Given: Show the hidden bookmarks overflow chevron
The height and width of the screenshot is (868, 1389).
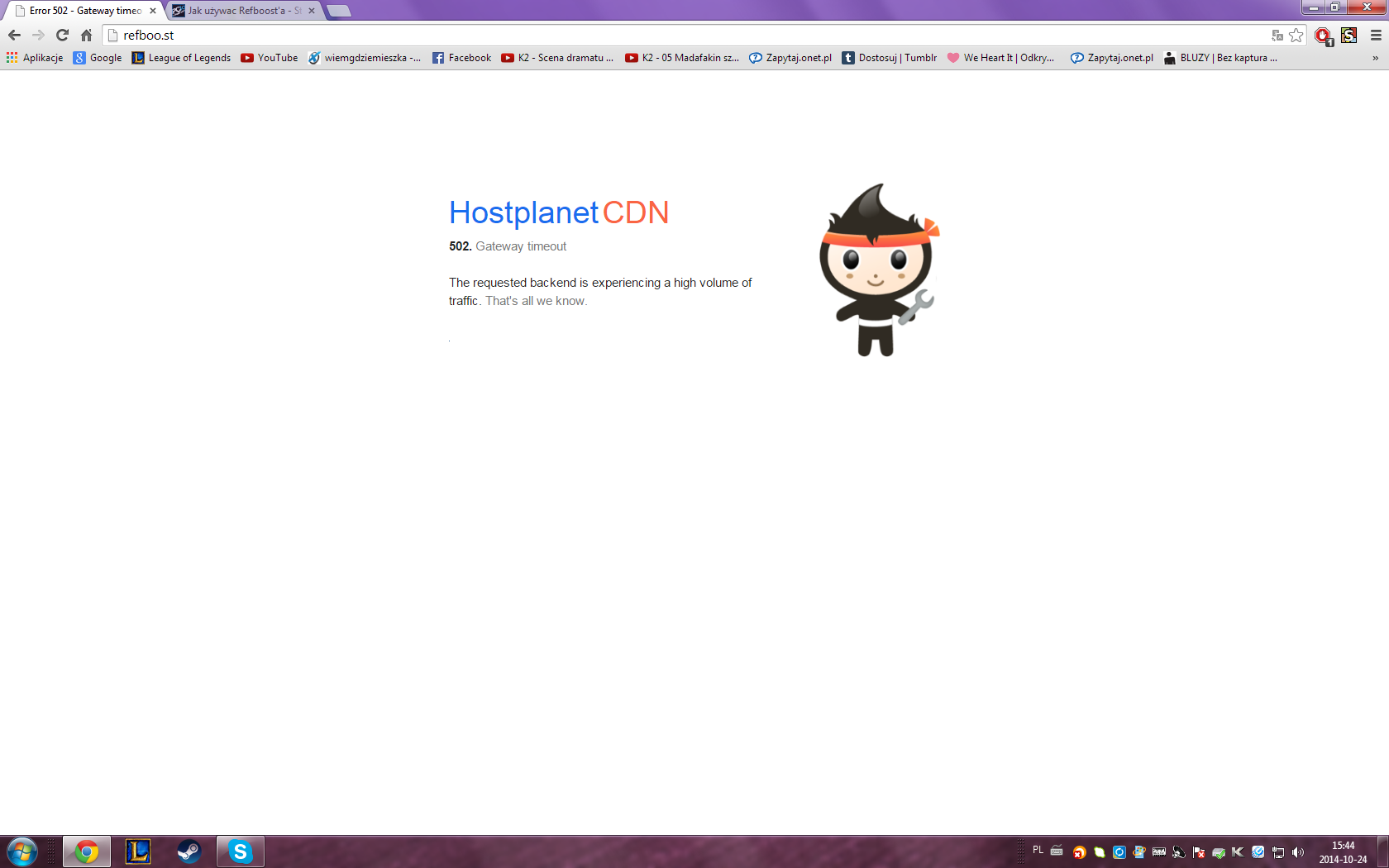Looking at the screenshot, I should (x=1376, y=58).
